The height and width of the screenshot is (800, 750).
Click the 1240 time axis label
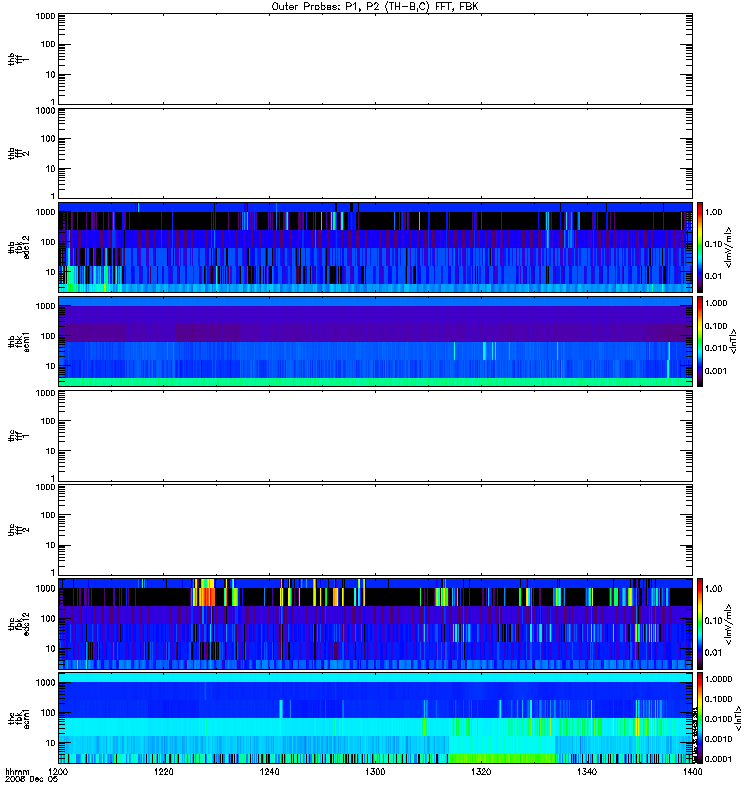click(269, 772)
